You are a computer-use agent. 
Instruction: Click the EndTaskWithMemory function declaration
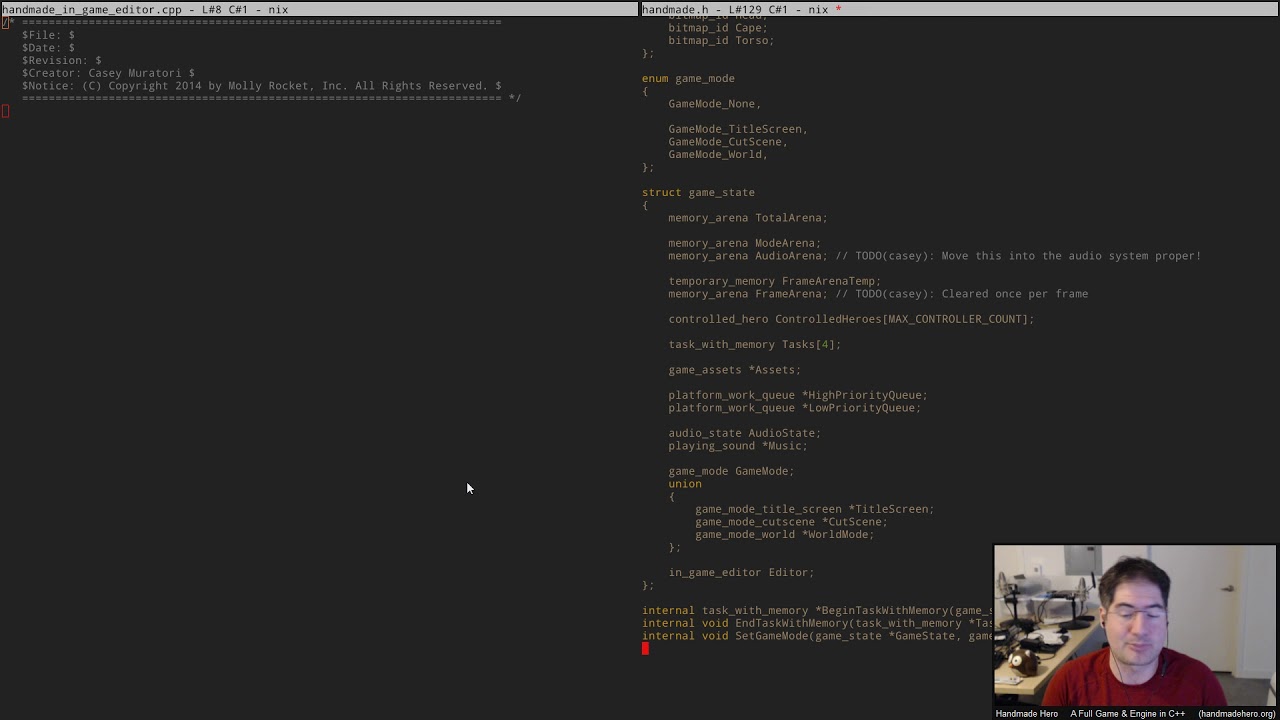tap(817, 623)
